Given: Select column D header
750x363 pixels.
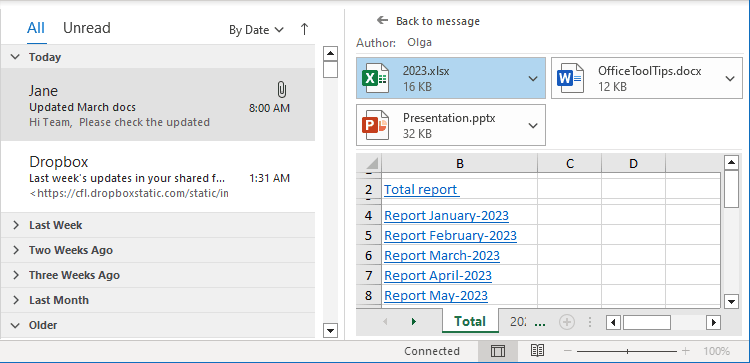Looking at the screenshot, I should [x=633, y=164].
